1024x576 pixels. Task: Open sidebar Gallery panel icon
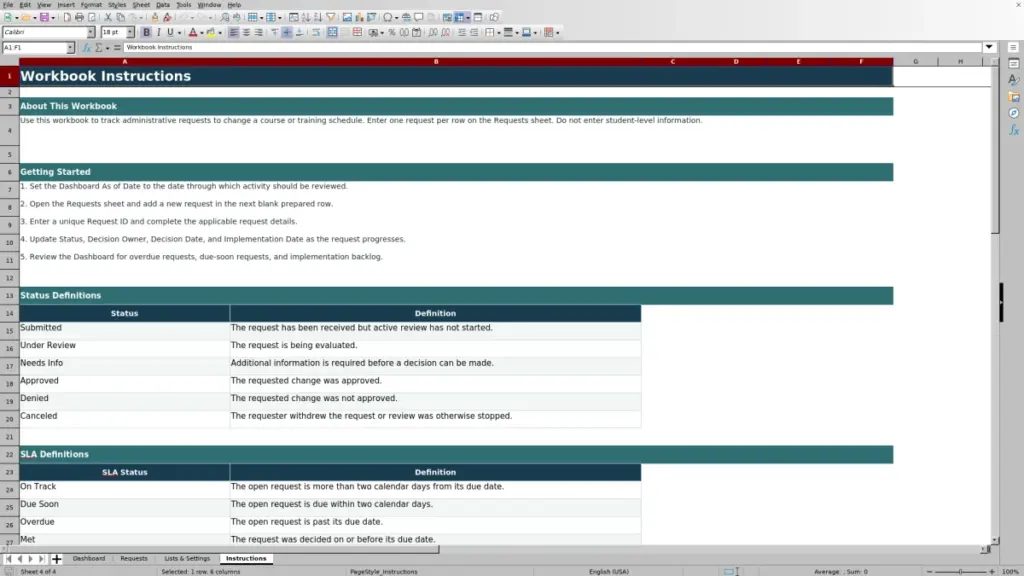pyautogui.click(x=1014, y=97)
